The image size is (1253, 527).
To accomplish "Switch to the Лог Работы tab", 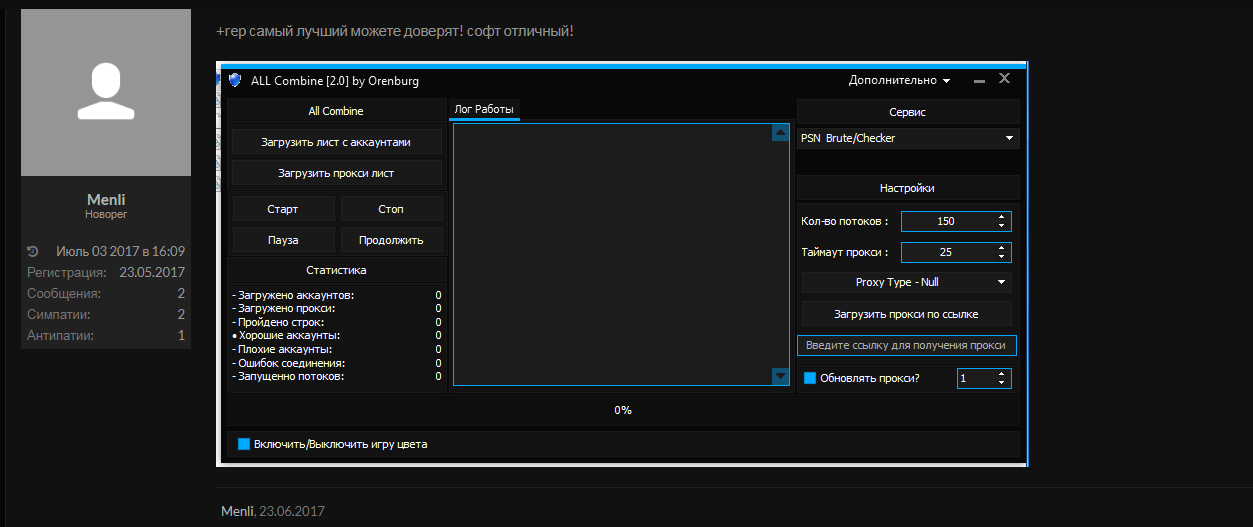I will [x=484, y=110].
